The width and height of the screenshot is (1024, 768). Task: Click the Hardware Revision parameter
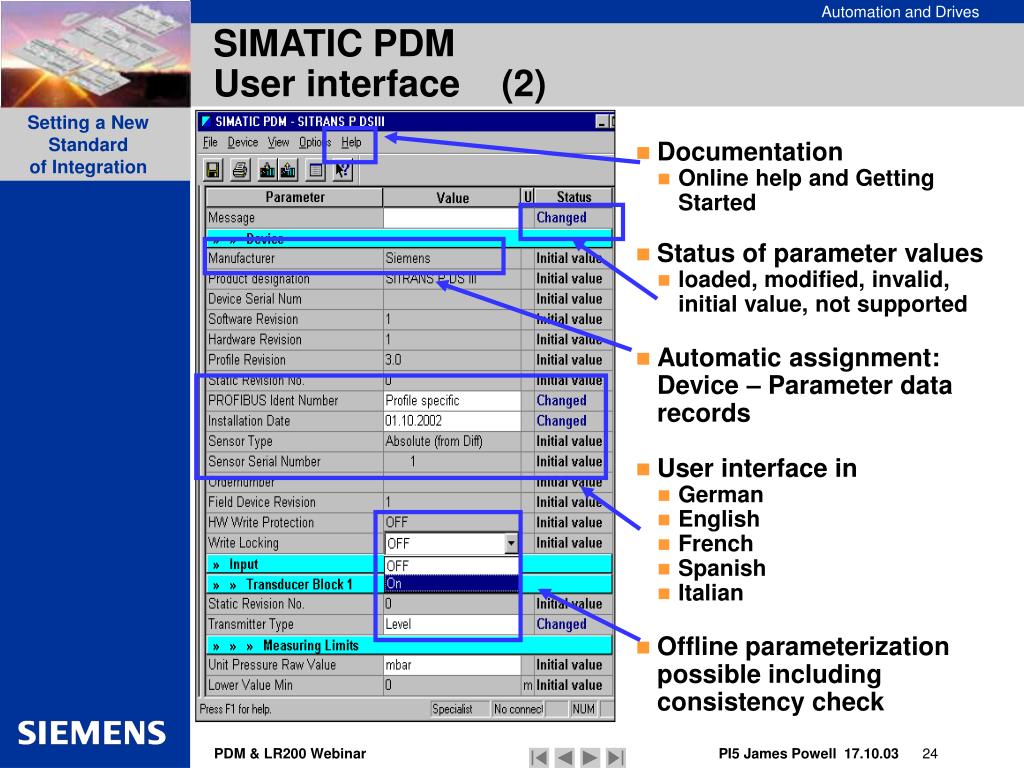click(255, 340)
